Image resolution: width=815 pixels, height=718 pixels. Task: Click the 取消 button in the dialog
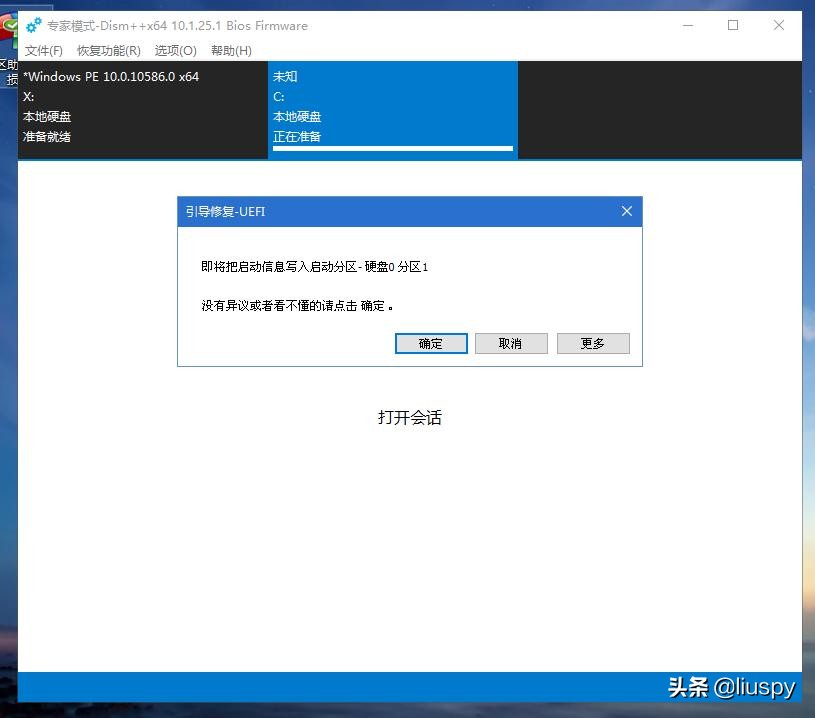tap(511, 343)
